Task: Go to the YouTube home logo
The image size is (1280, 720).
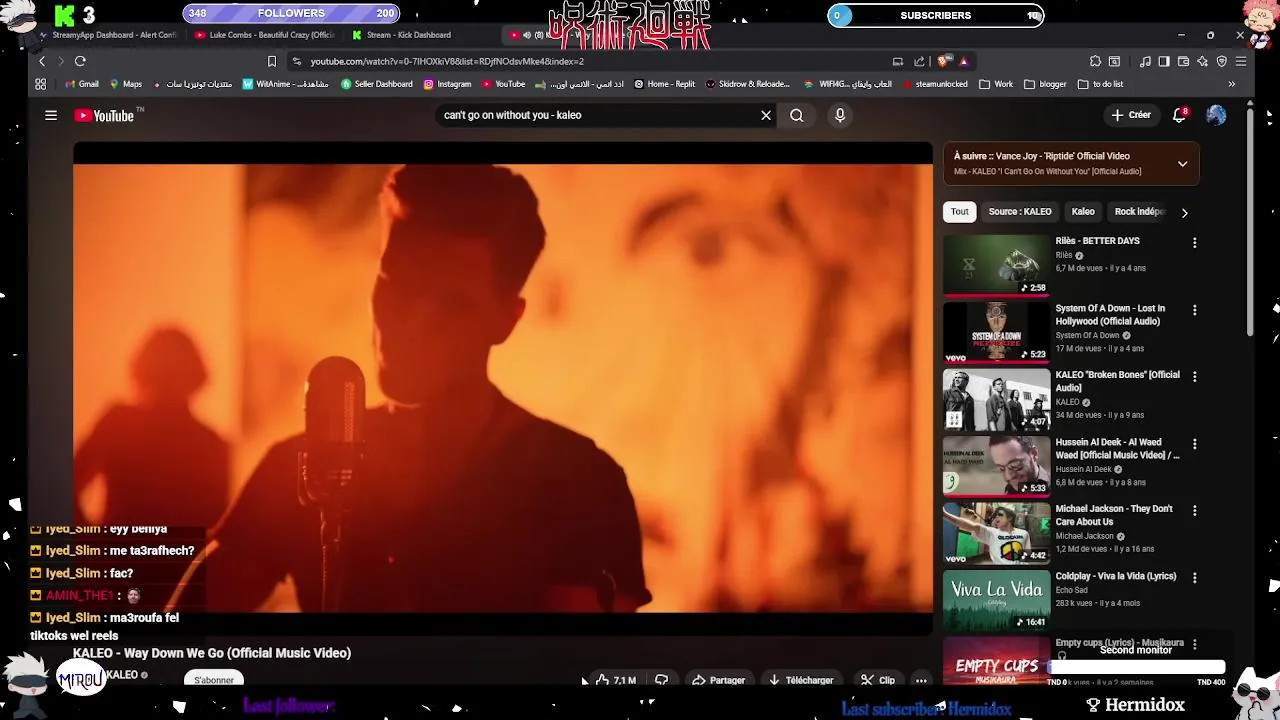Action: click(104, 116)
